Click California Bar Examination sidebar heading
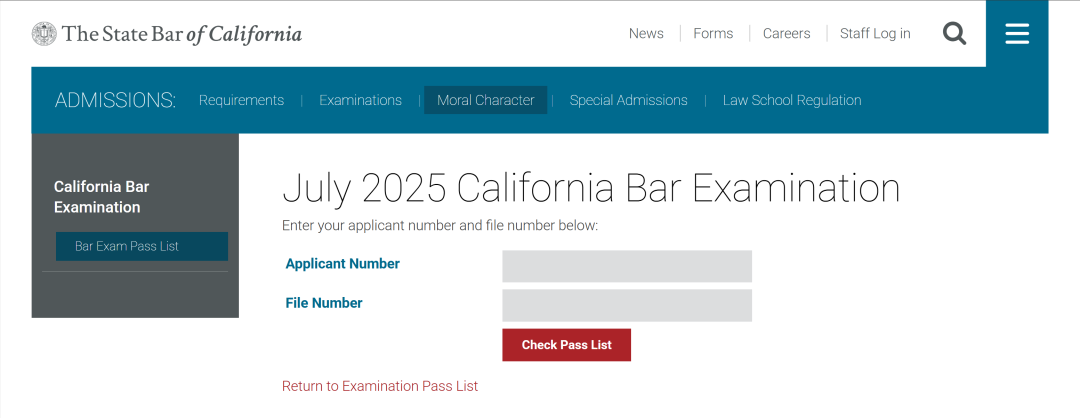The height and width of the screenshot is (418, 1080). click(101, 197)
